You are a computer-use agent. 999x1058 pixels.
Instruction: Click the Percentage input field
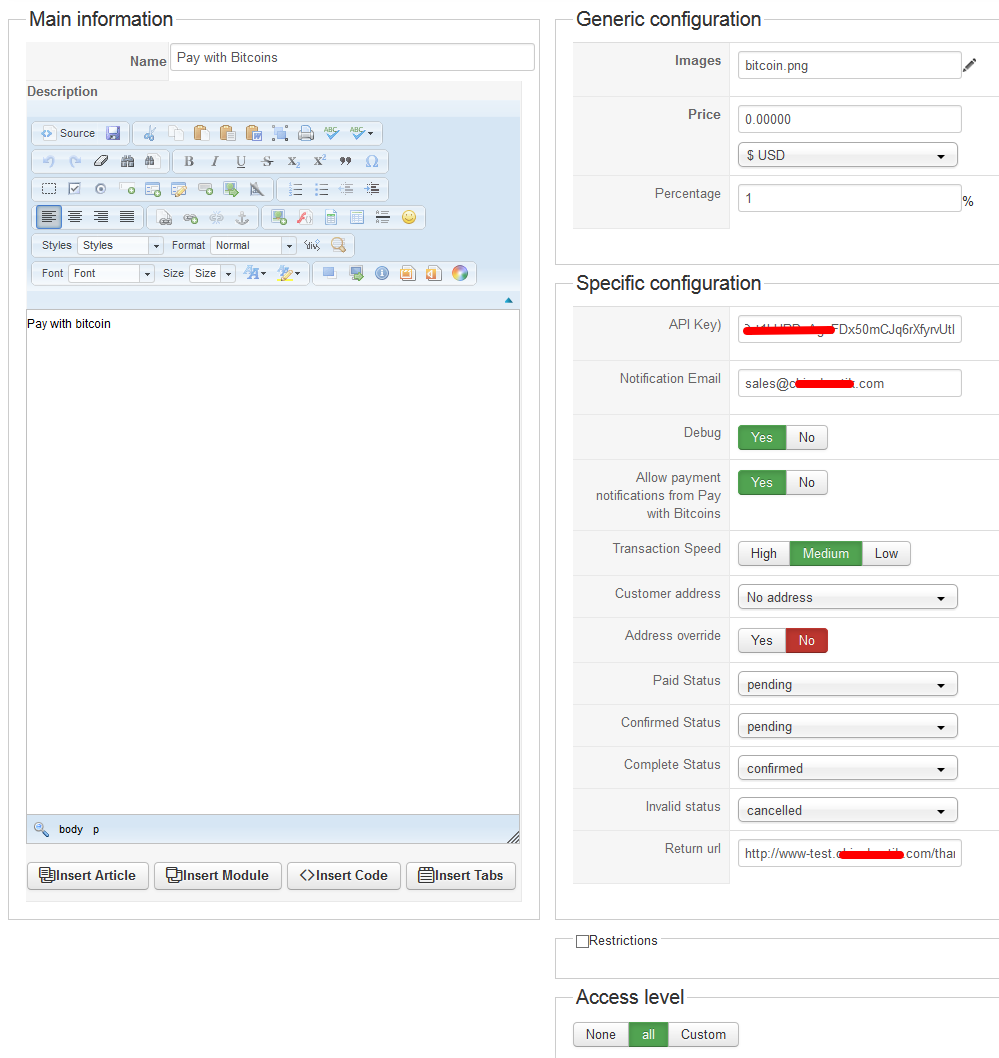pos(850,198)
